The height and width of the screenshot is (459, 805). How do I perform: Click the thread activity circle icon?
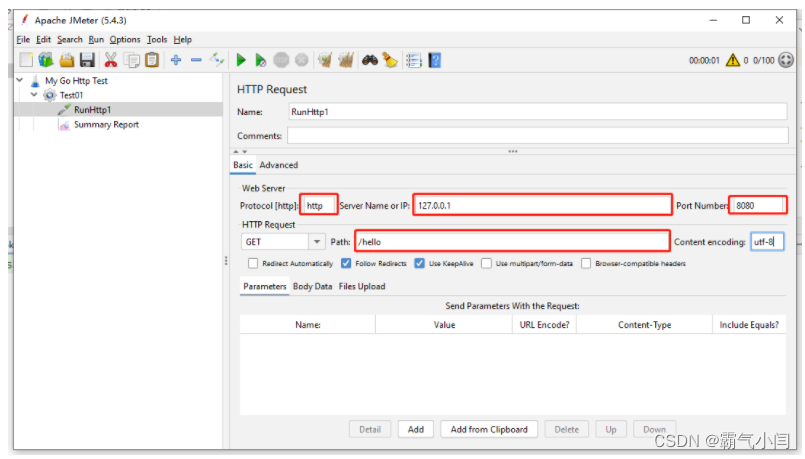pos(786,61)
